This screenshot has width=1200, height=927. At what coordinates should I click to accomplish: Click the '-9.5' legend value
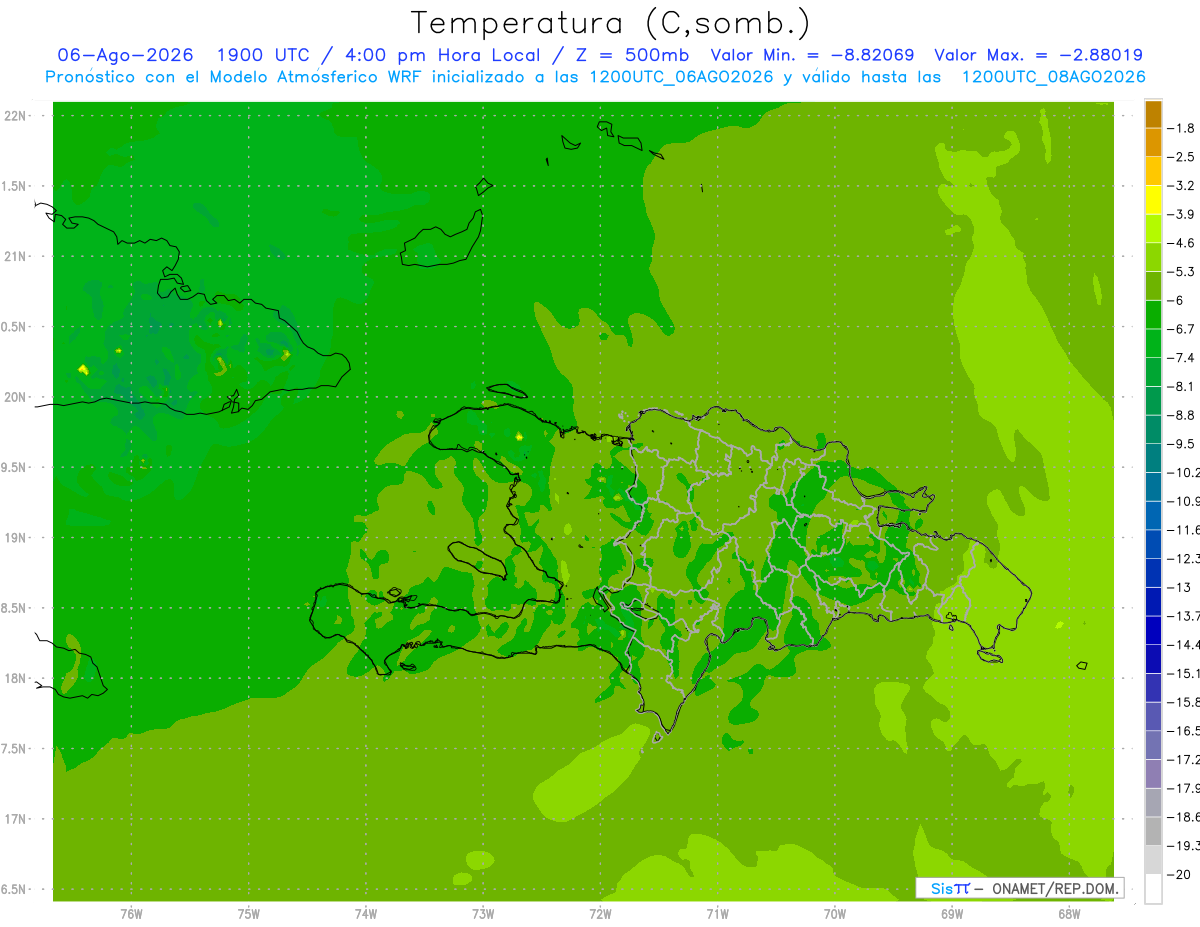(x=1183, y=444)
